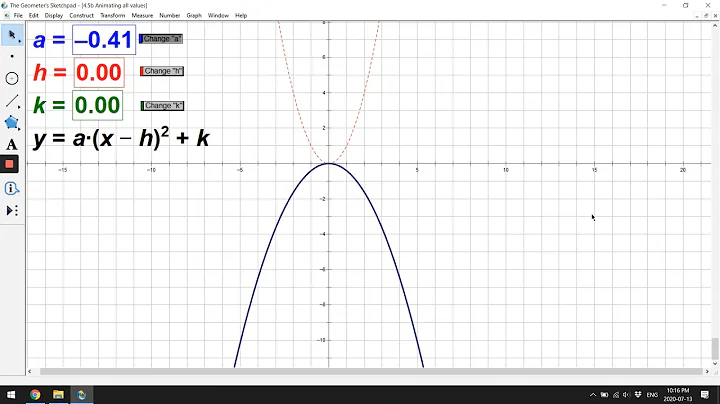Screen dimensions: 720x404
Task: Open the battery status tray icon
Action: (x=604, y=395)
